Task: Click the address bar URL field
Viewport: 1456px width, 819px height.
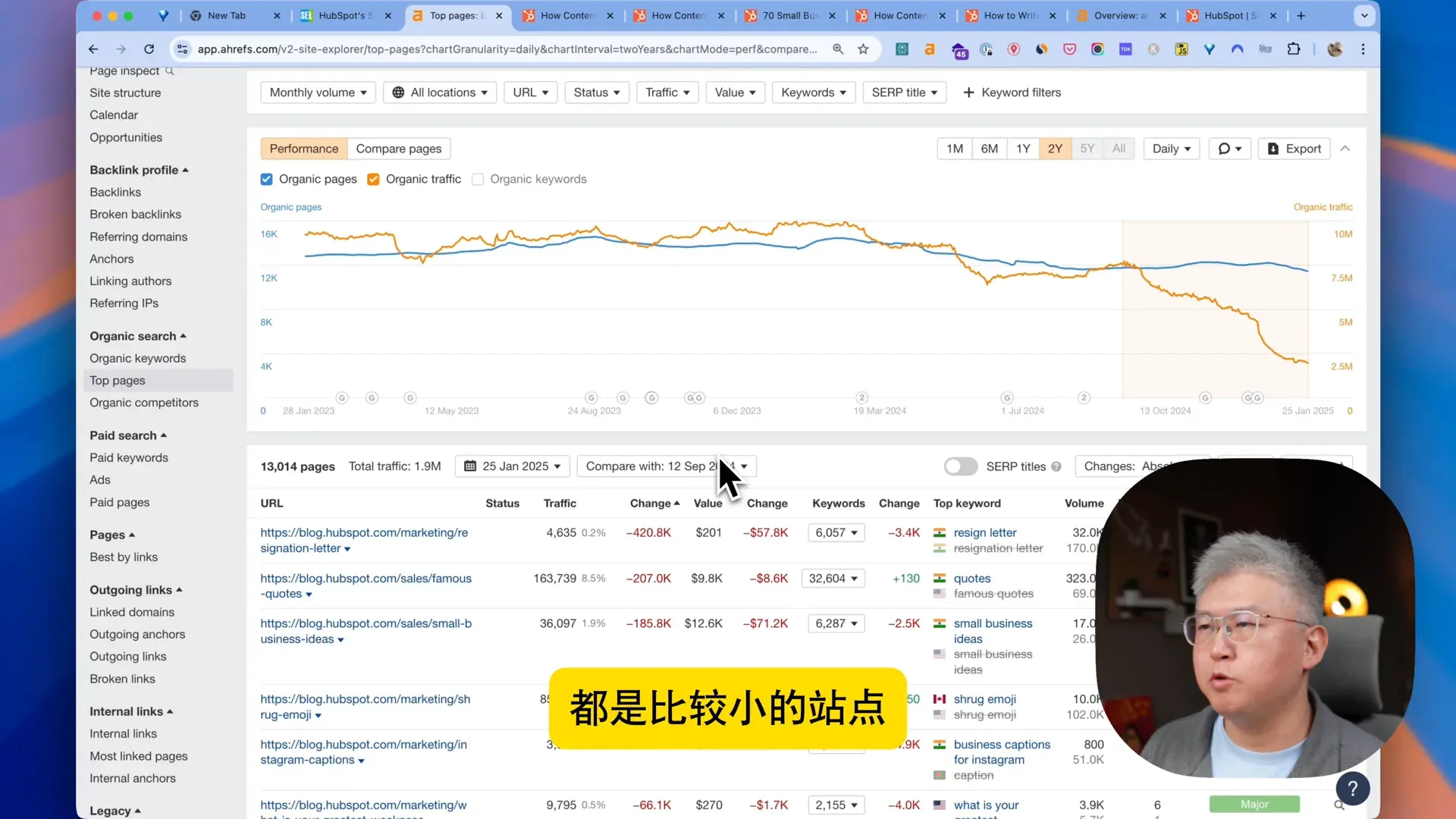Action: [x=507, y=49]
